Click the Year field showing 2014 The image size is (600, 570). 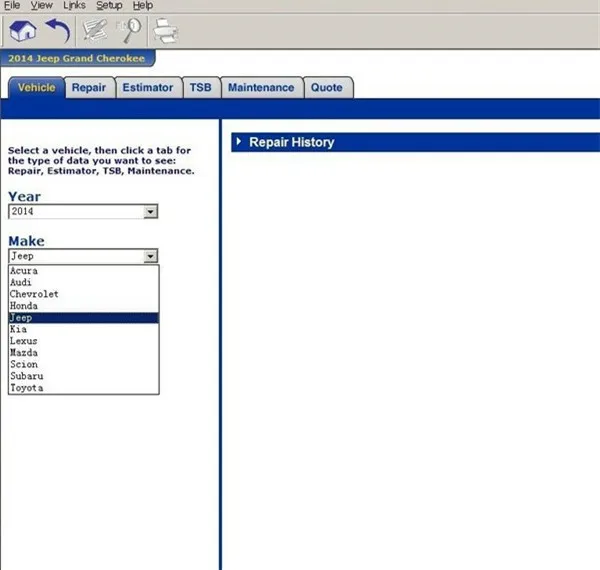pyautogui.click(x=83, y=212)
